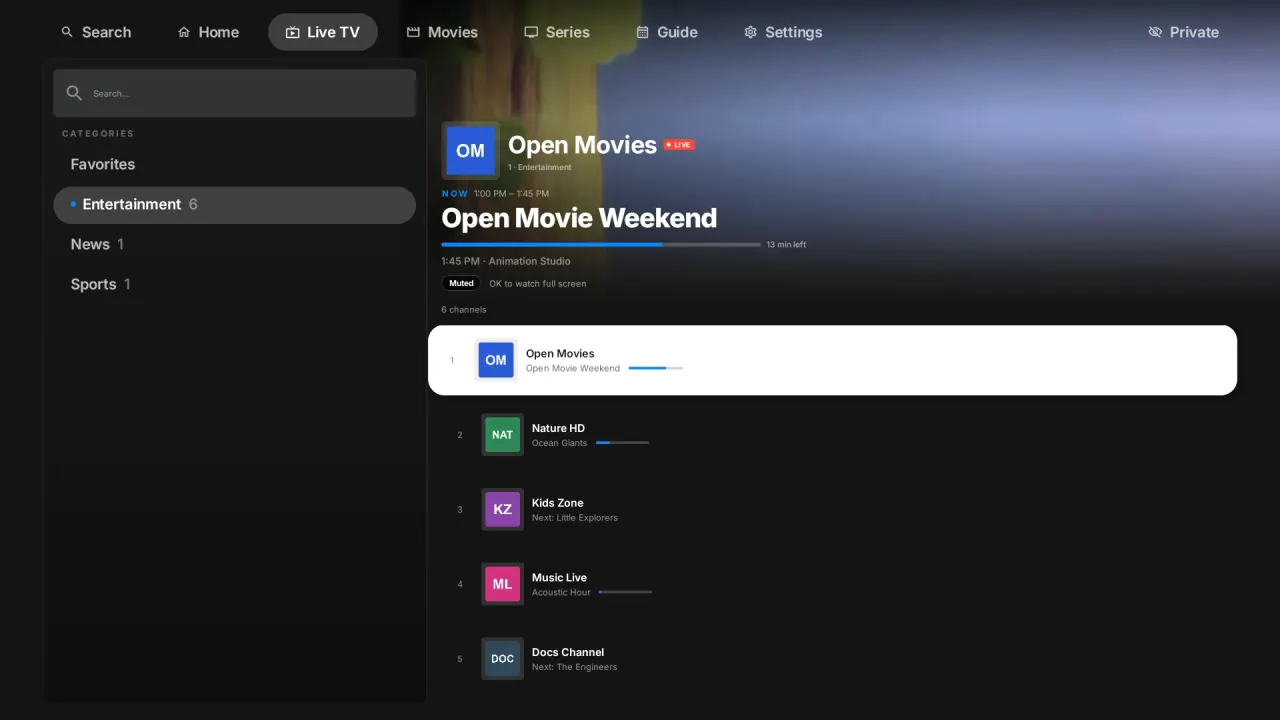Click the large OM channel logo in header
This screenshot has height=720, width=1280.
click(470, 151)
